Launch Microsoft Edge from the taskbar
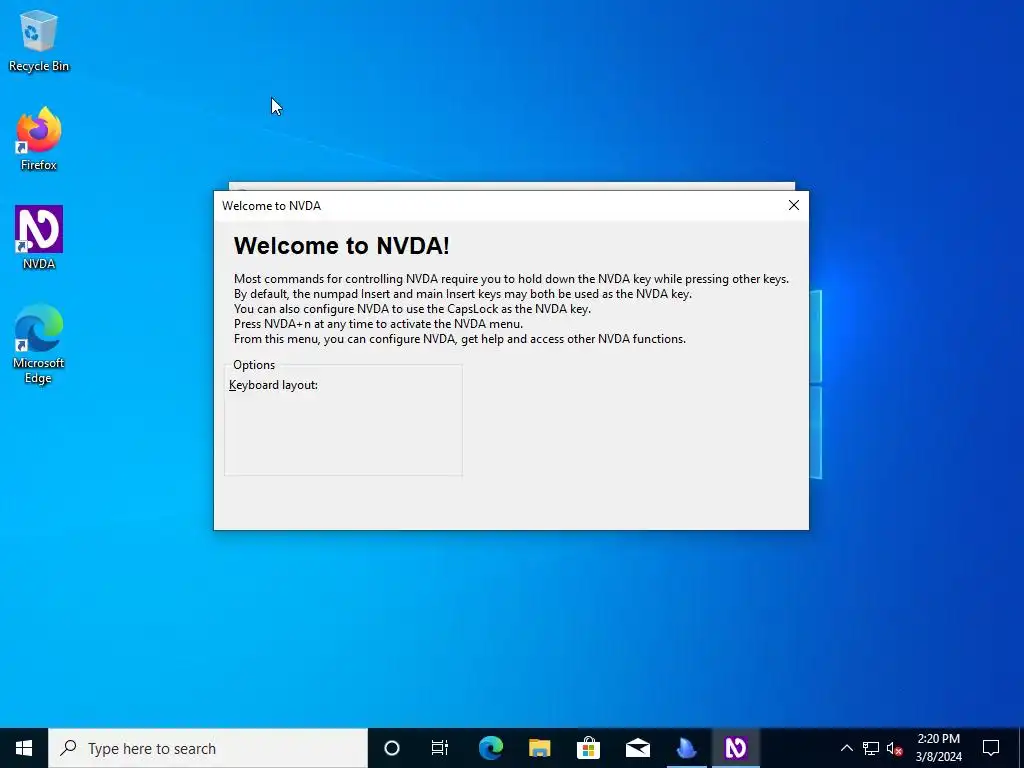The height and width of the screenshot is (768, 1024). (490, 748)
